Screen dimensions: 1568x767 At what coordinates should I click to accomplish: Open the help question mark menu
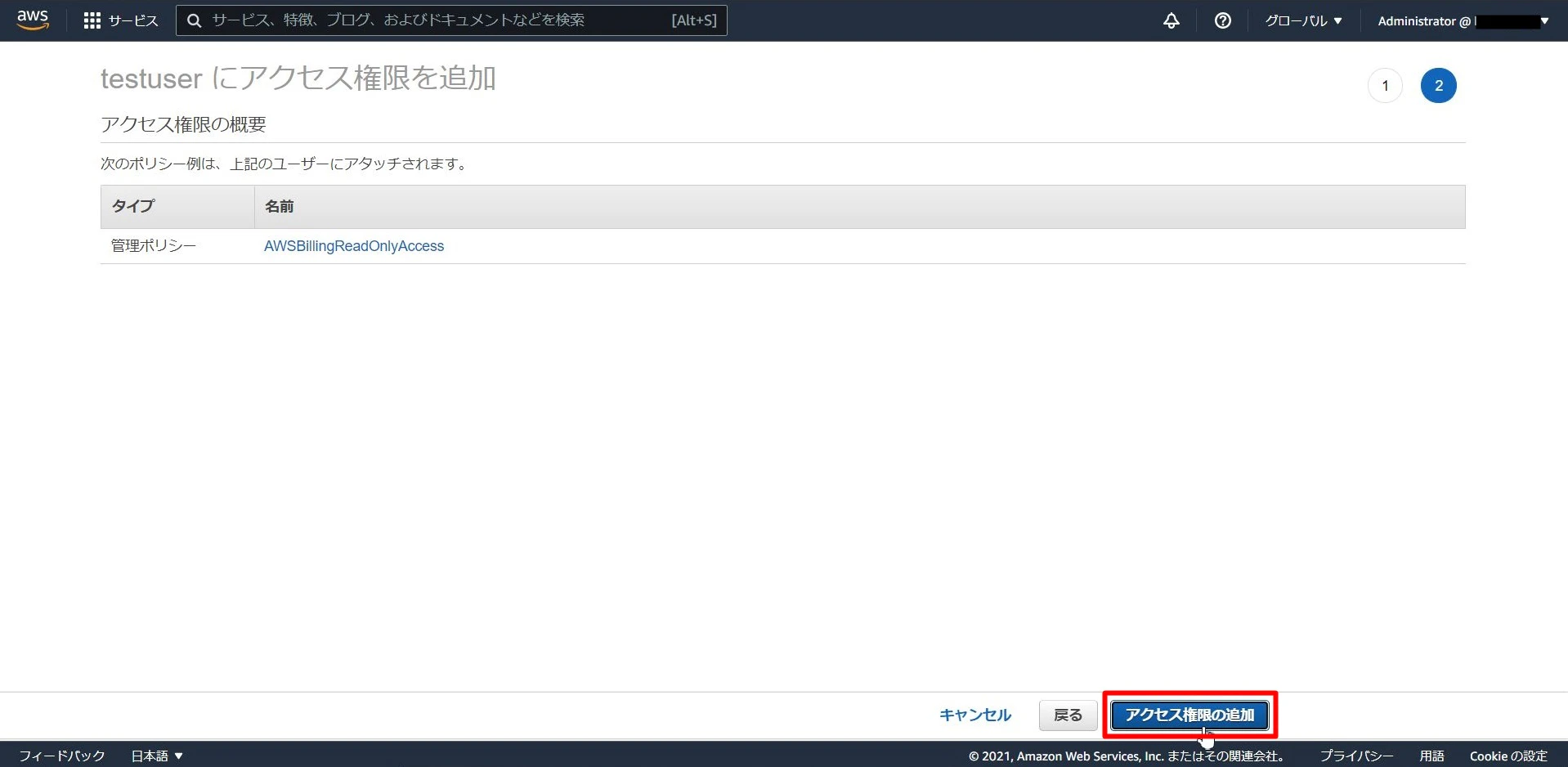click(x=1223, y=20)
